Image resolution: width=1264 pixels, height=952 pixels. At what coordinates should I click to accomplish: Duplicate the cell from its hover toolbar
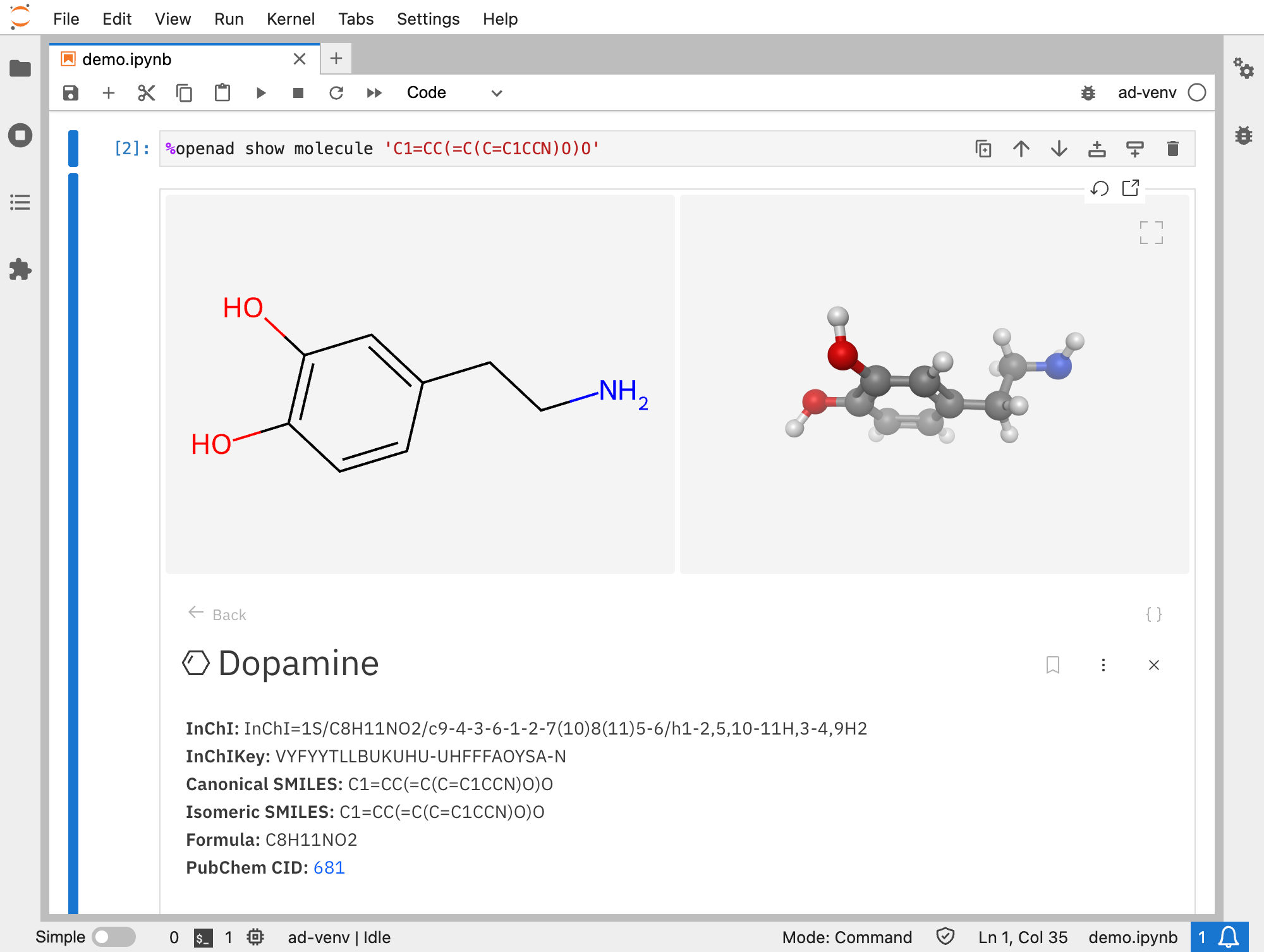pos(983,148)
